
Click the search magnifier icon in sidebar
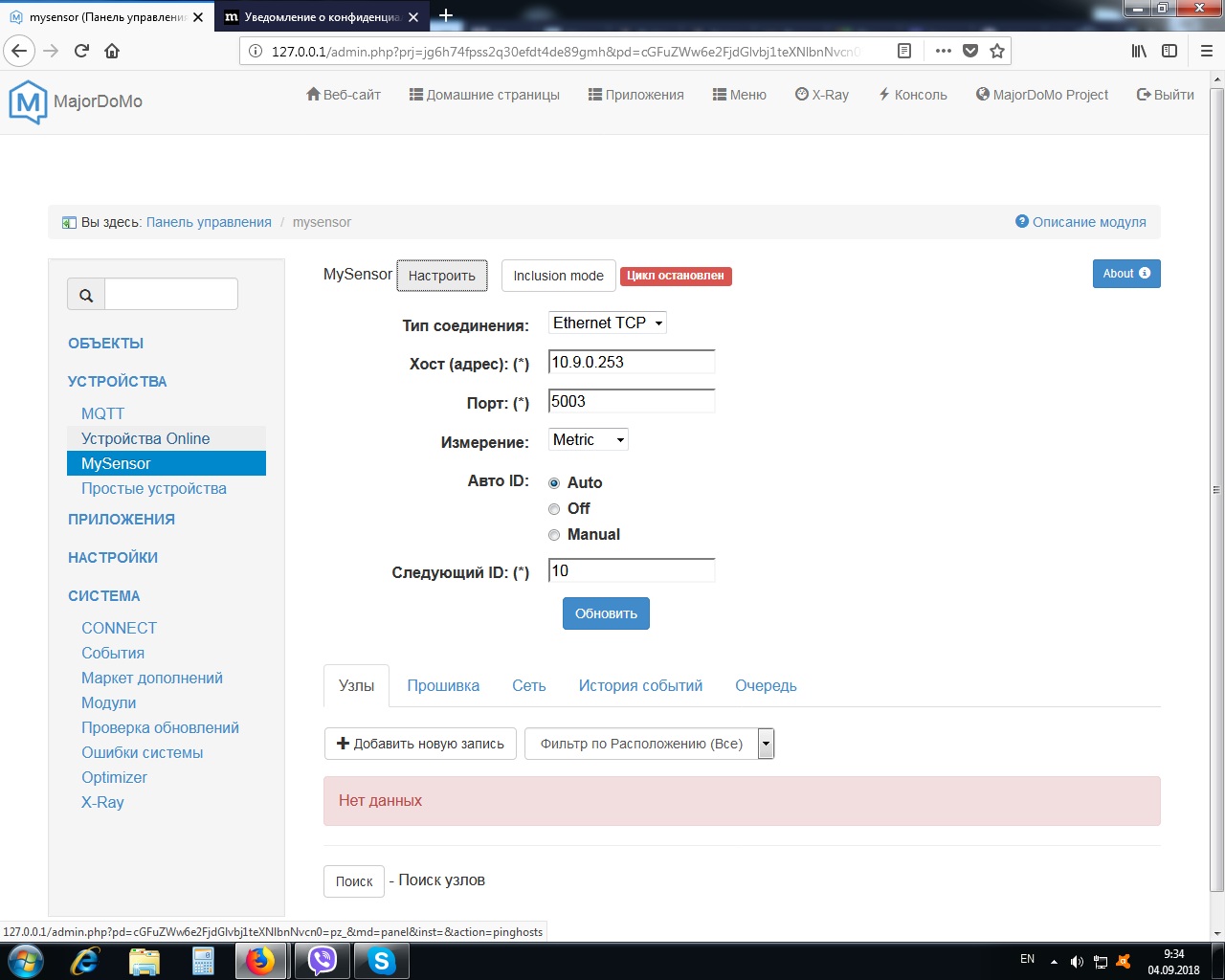(86, 295)
